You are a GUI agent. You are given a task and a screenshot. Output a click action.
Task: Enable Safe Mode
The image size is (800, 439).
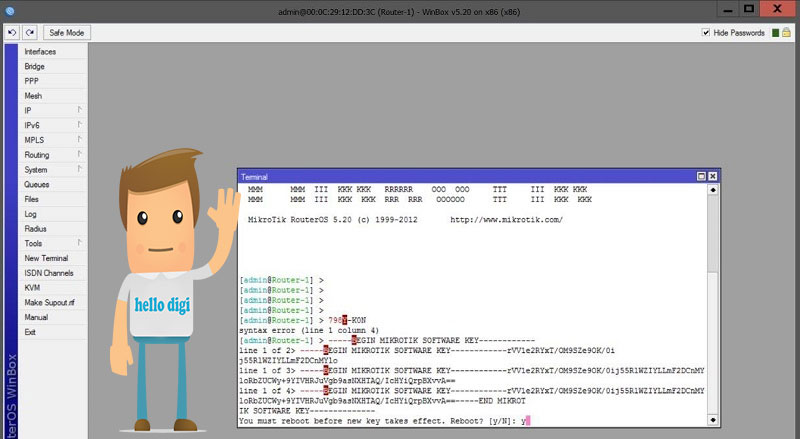tap(66, 33)
